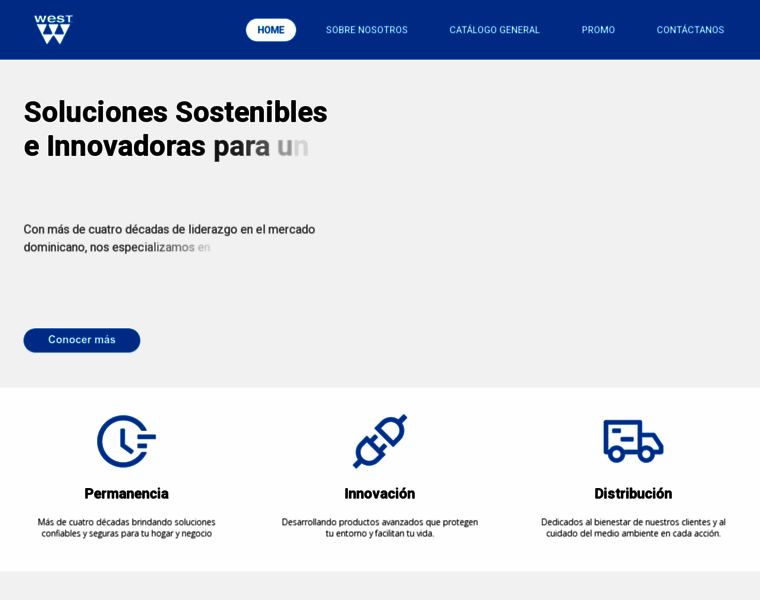Click the second headline line 'e Innovadoras para'

(x=147, y=146)
